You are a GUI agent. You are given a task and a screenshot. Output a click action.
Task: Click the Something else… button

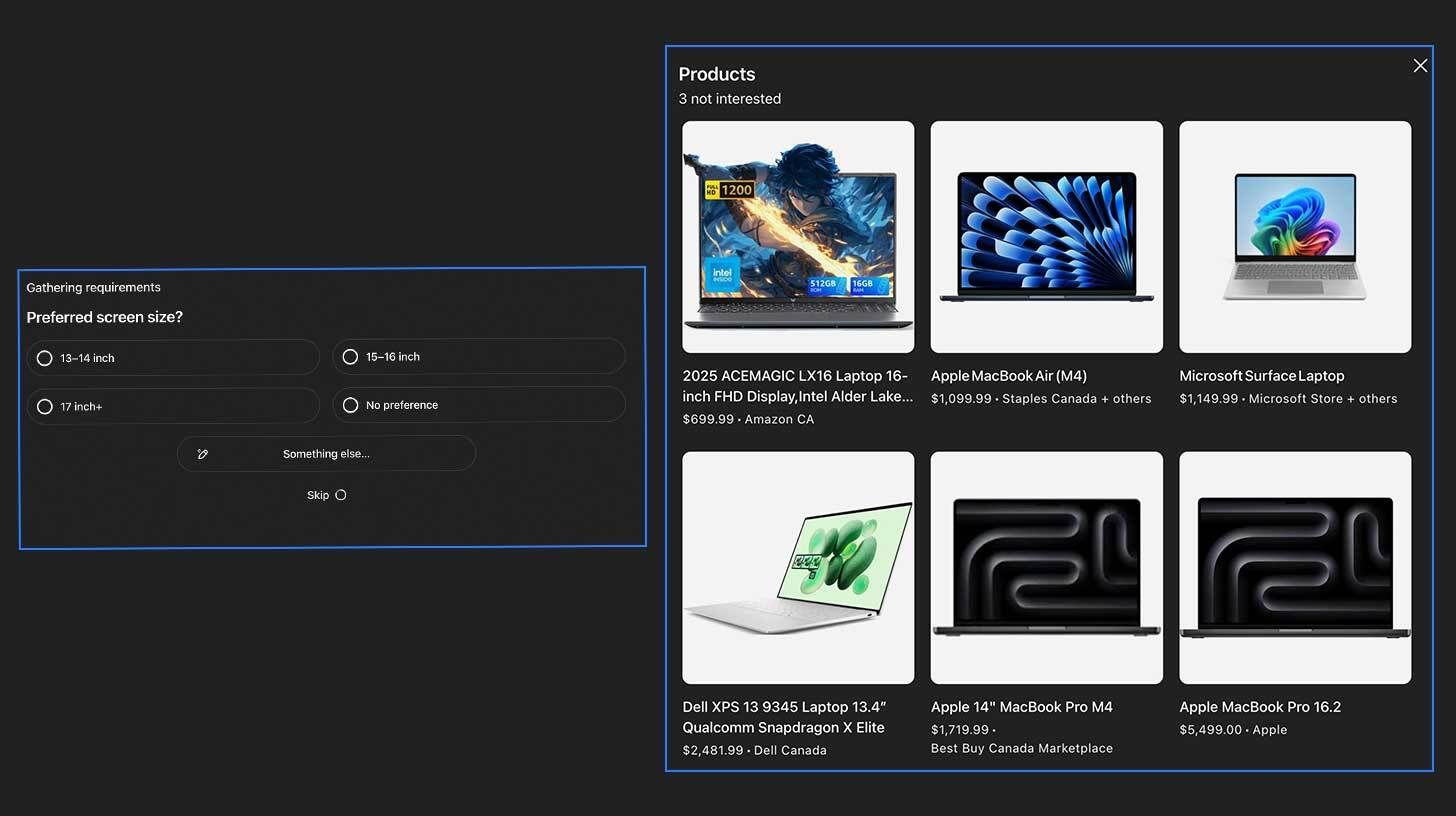[x=326, y=453]
